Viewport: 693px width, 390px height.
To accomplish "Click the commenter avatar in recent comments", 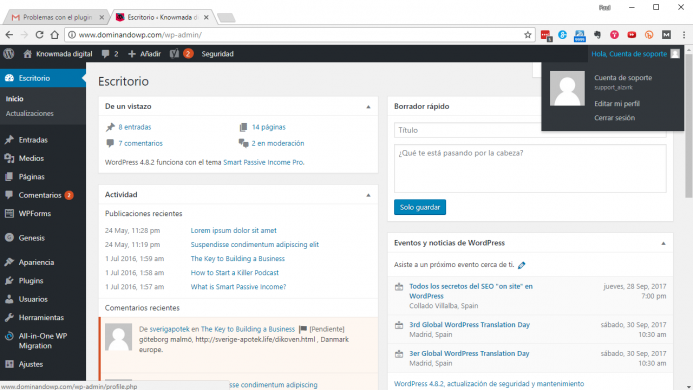I will [118, 337].
